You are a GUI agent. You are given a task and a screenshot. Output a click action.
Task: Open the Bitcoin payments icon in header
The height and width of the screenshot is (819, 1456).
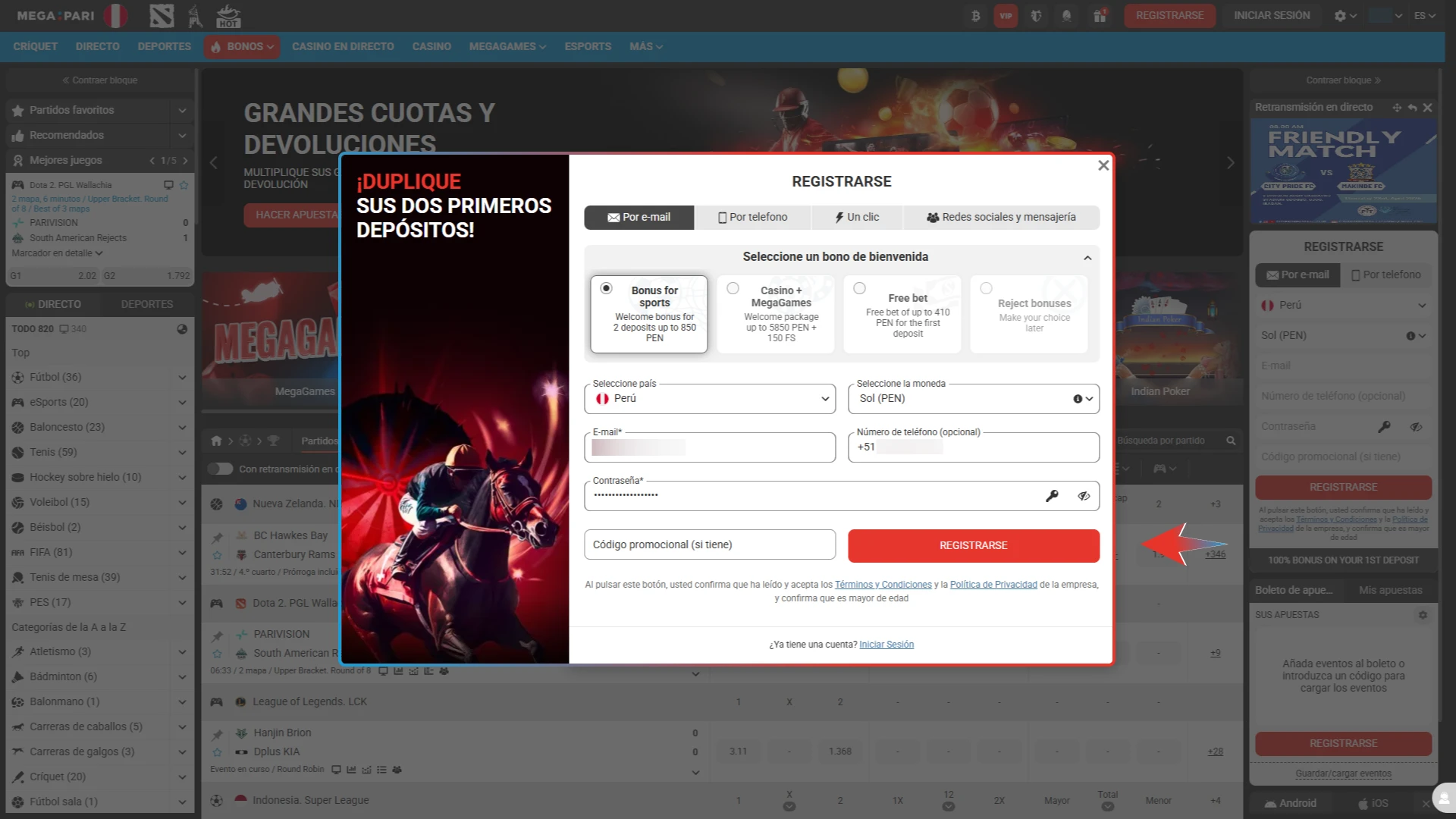pyautogui.click(x=975, y=15)
